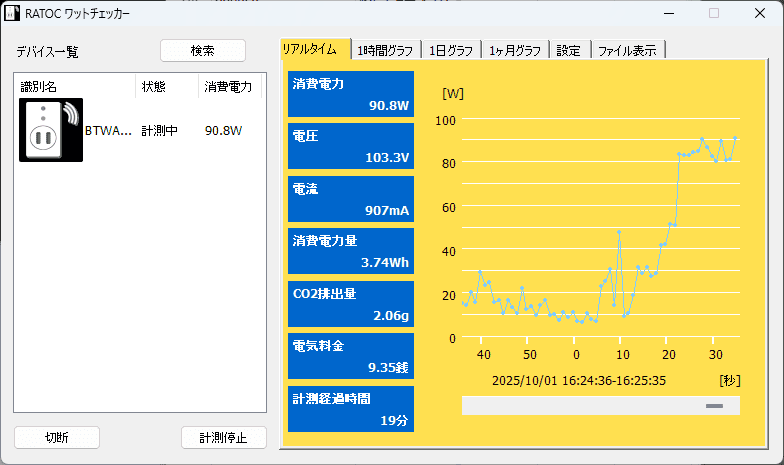Select the 電圧 103.3V tile
Viewport: 784px width, 465px height.
350,146
